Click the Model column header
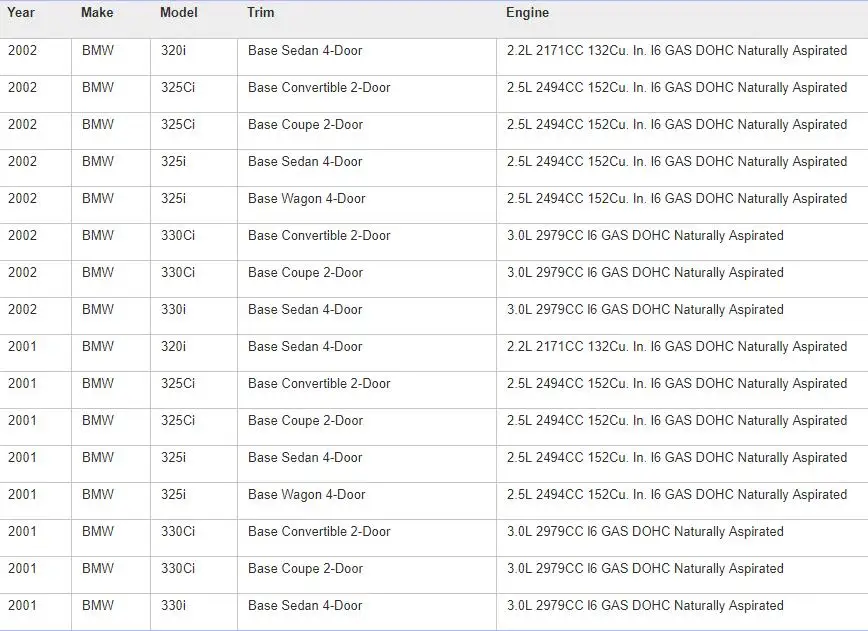This screenshot has height=631, width=868. 178,12
